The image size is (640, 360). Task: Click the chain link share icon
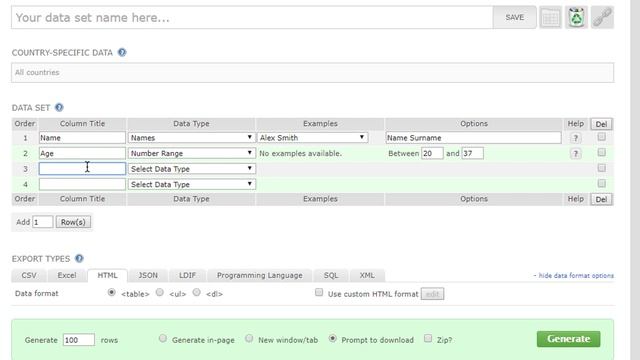[602, 18]
